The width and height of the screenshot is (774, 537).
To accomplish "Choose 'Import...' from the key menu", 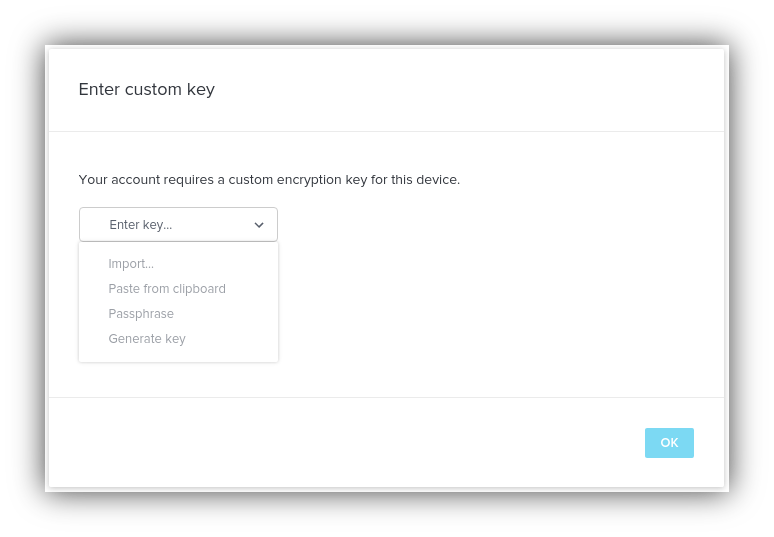I will (x=131, y=264).
